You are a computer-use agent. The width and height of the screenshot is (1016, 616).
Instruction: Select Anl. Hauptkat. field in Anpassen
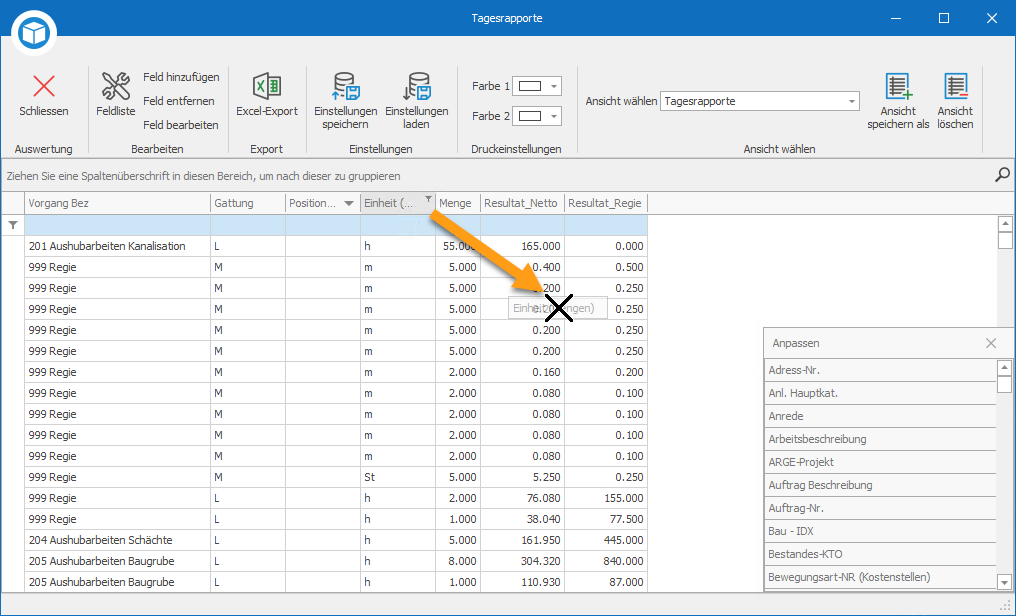(880, 393)
